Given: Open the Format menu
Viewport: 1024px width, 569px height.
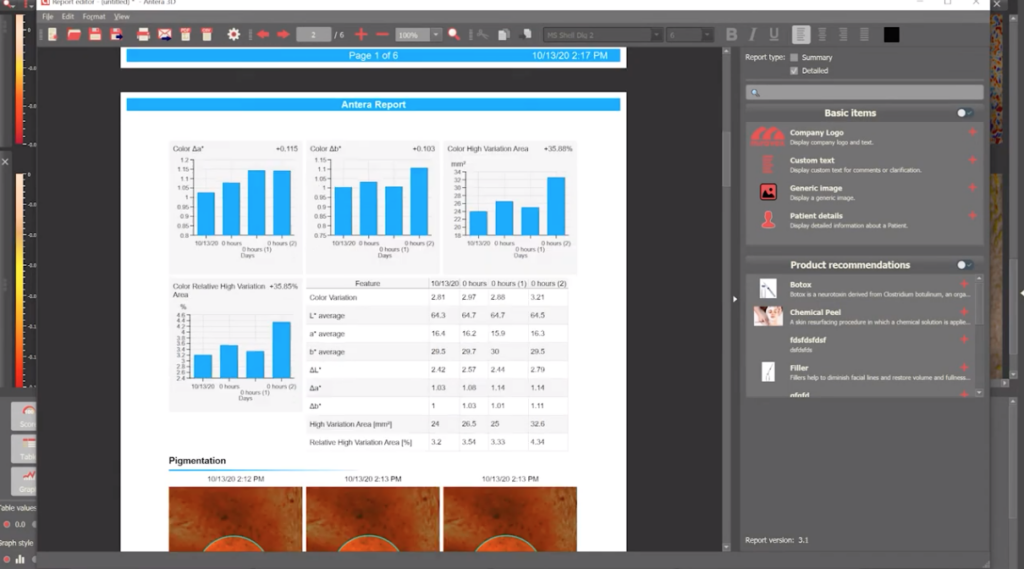Looking at the screenshot, I should (x=94, y=16).
